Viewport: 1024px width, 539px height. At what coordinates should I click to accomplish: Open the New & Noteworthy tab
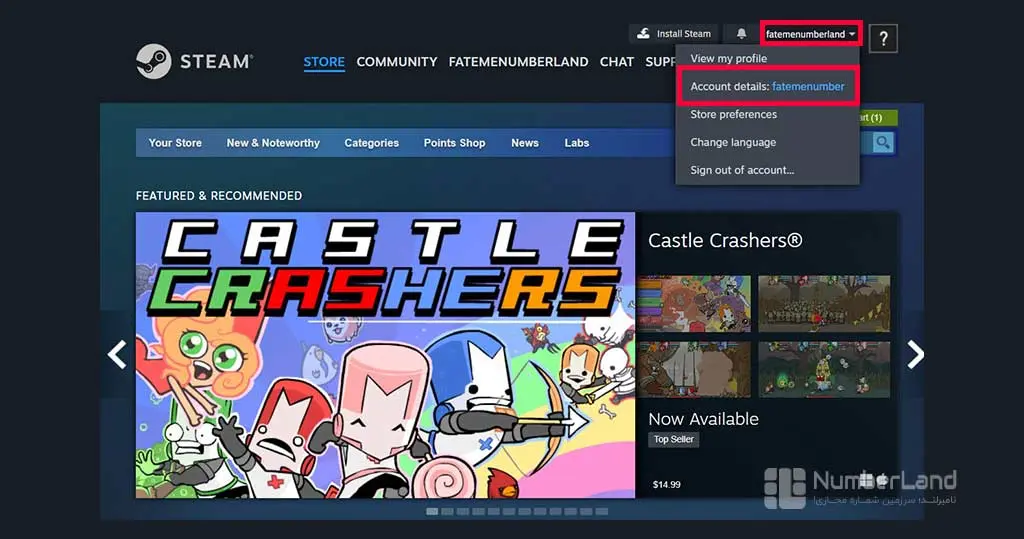point(273,142)
